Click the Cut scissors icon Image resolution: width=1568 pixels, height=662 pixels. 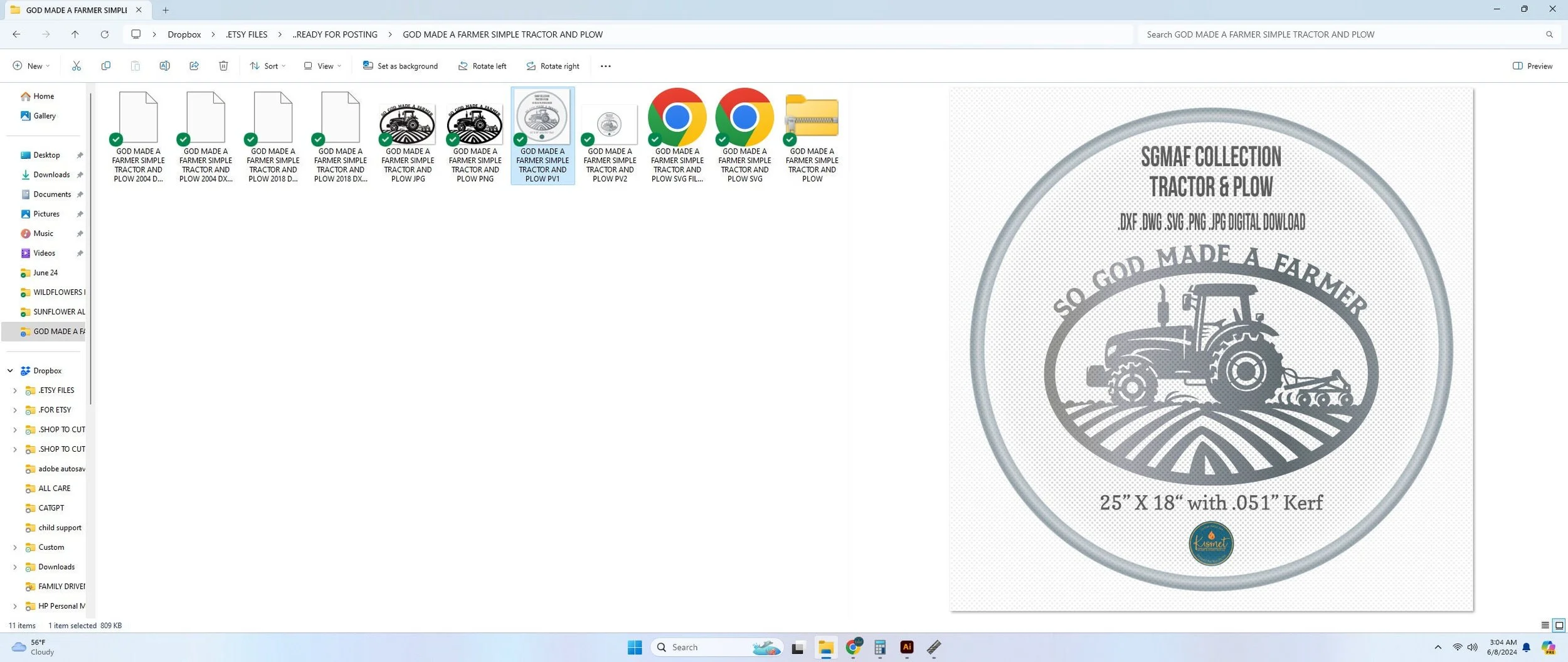point(77,66)
